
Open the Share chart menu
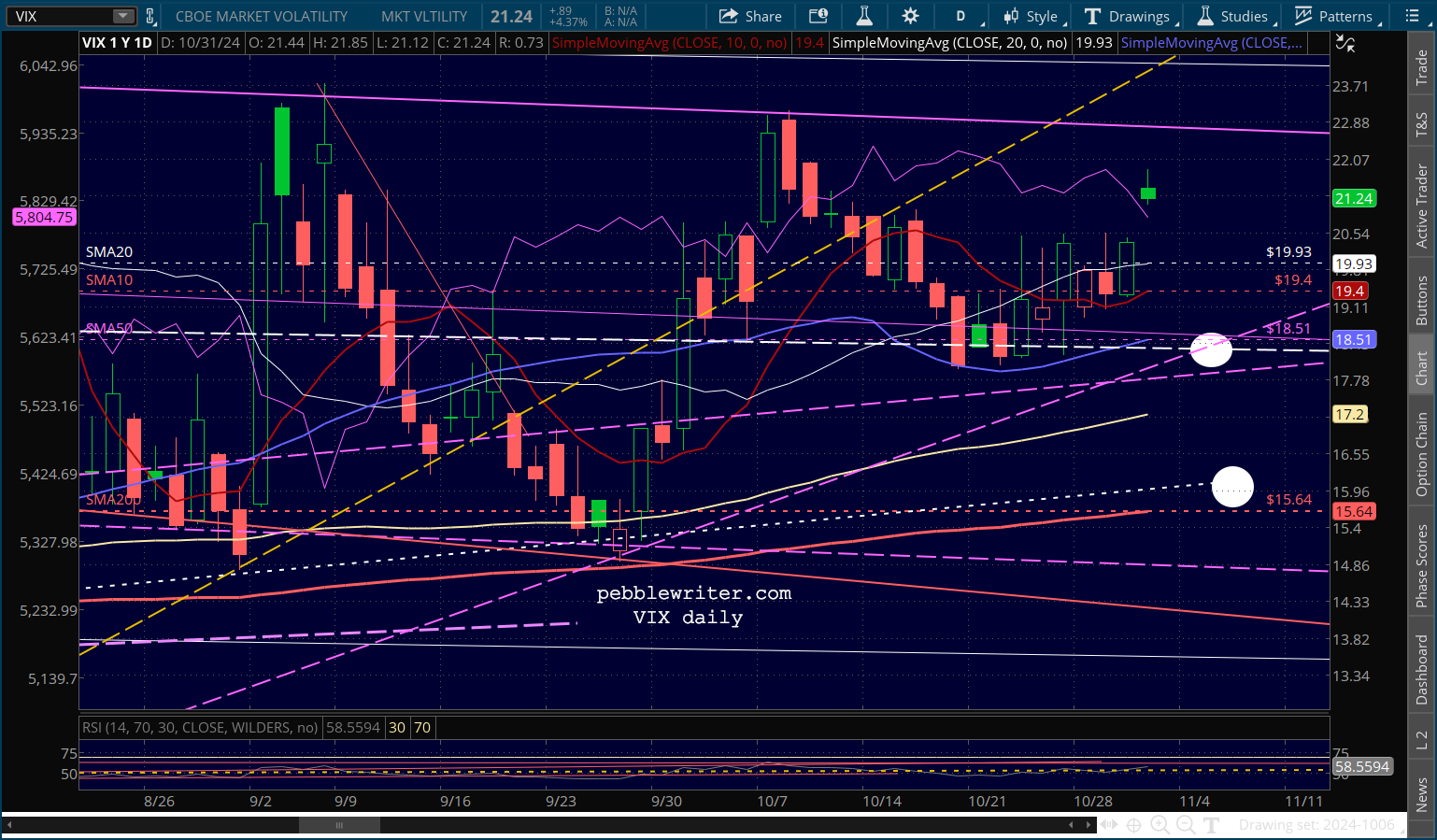click(750, 16)
